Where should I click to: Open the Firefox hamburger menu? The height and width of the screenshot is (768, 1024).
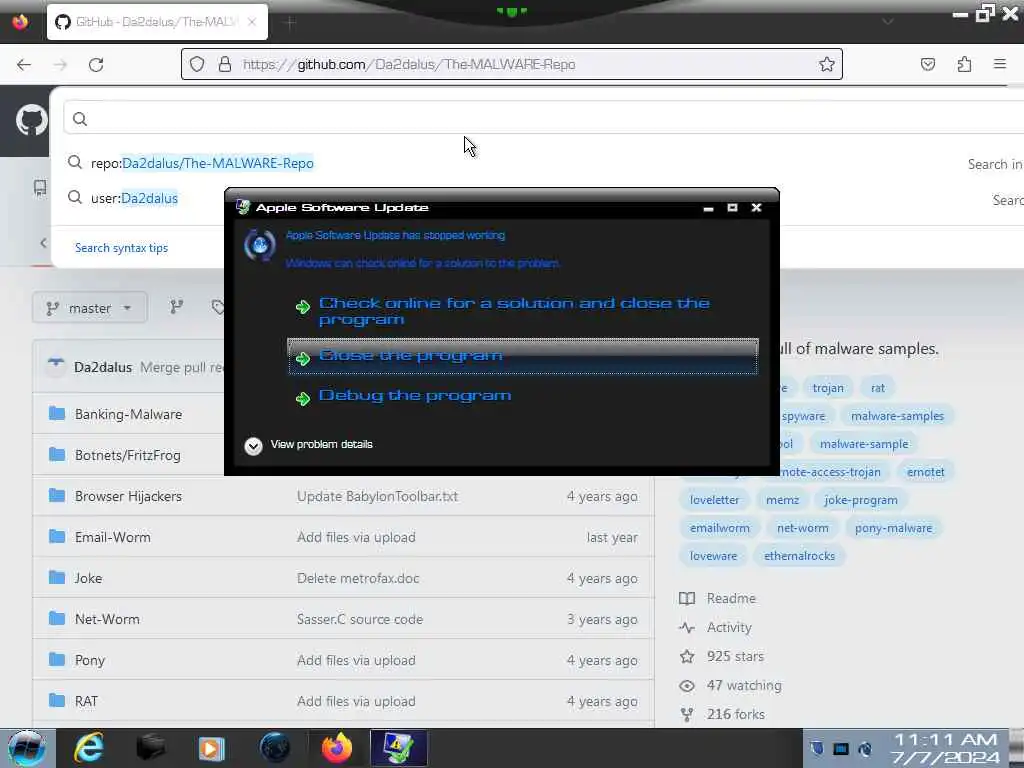click(x=1000, y=64)
